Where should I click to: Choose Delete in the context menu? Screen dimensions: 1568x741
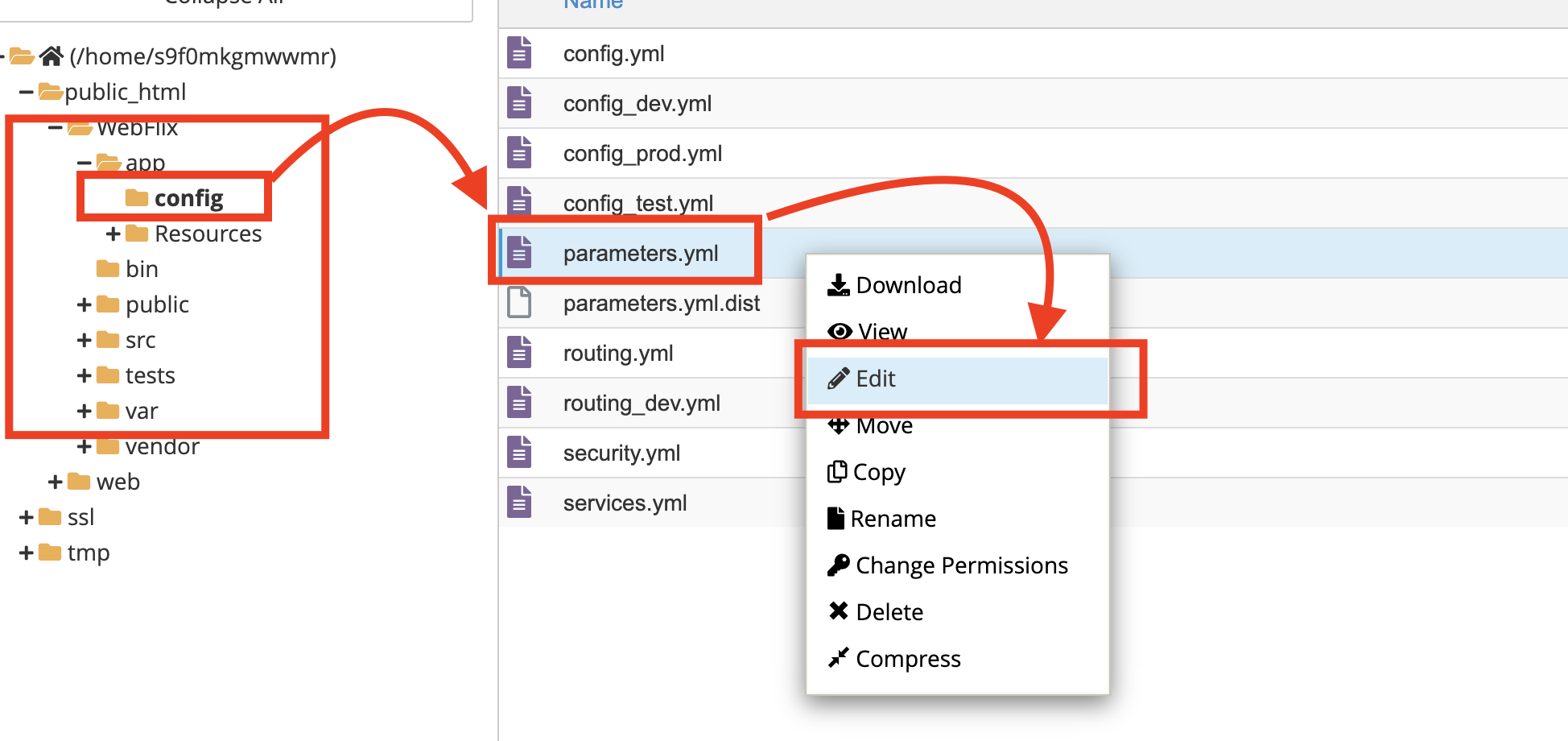[x=889, y=612]
